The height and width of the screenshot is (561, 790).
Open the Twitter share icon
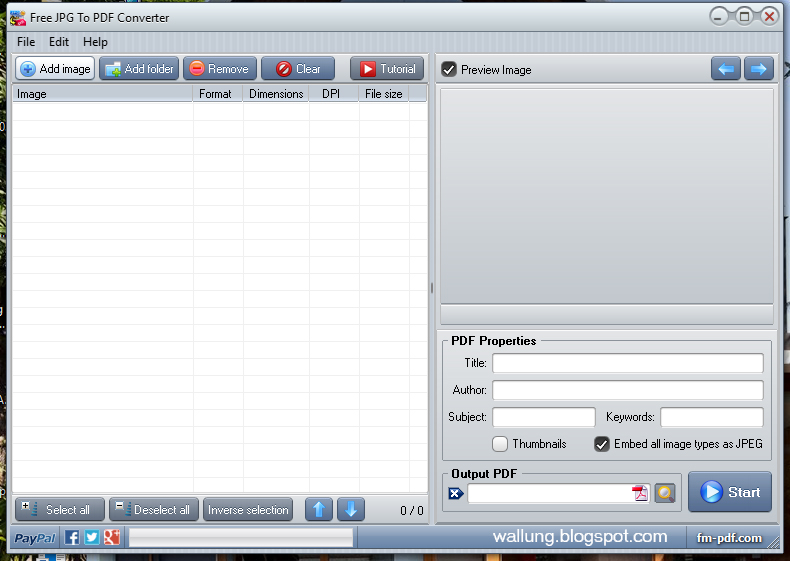[92, 538]
